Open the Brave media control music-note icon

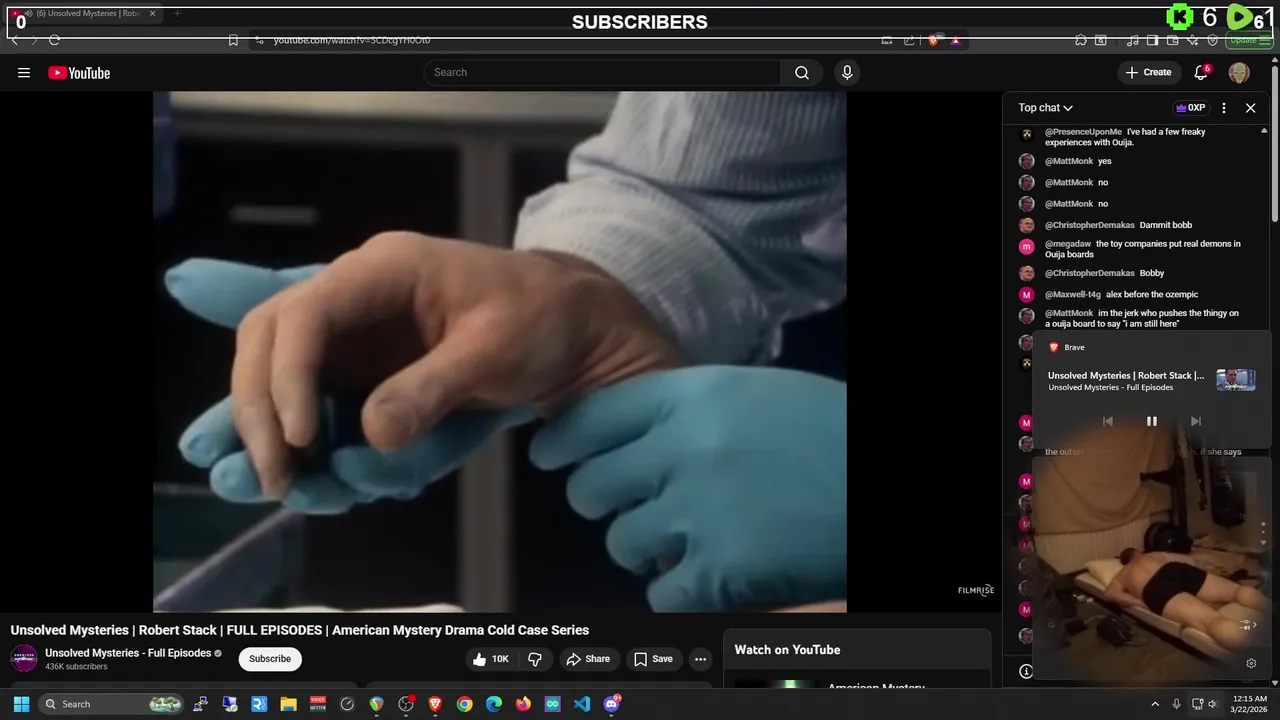[x=1132, y=40]
